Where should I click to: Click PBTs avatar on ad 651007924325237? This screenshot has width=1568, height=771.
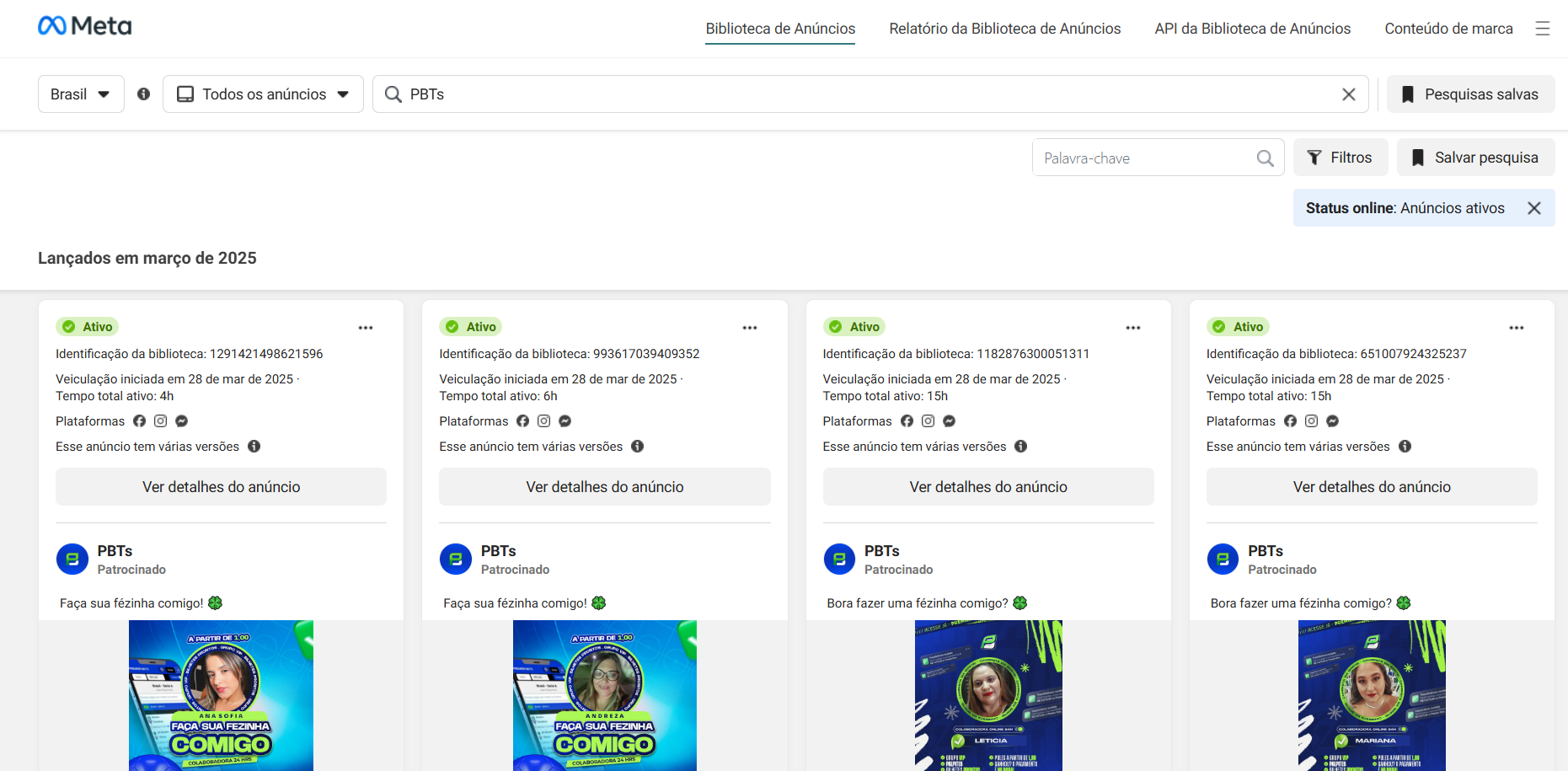[1223, 560]
